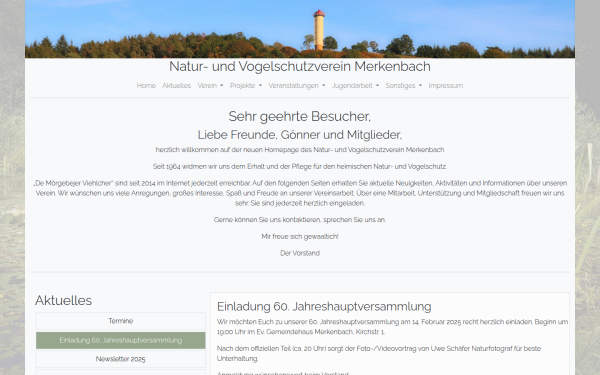The width and height of the screenshot is (600, 375).
Task: Click the text Mir freue sich gewaaltich!
Action: click(300, 236)
